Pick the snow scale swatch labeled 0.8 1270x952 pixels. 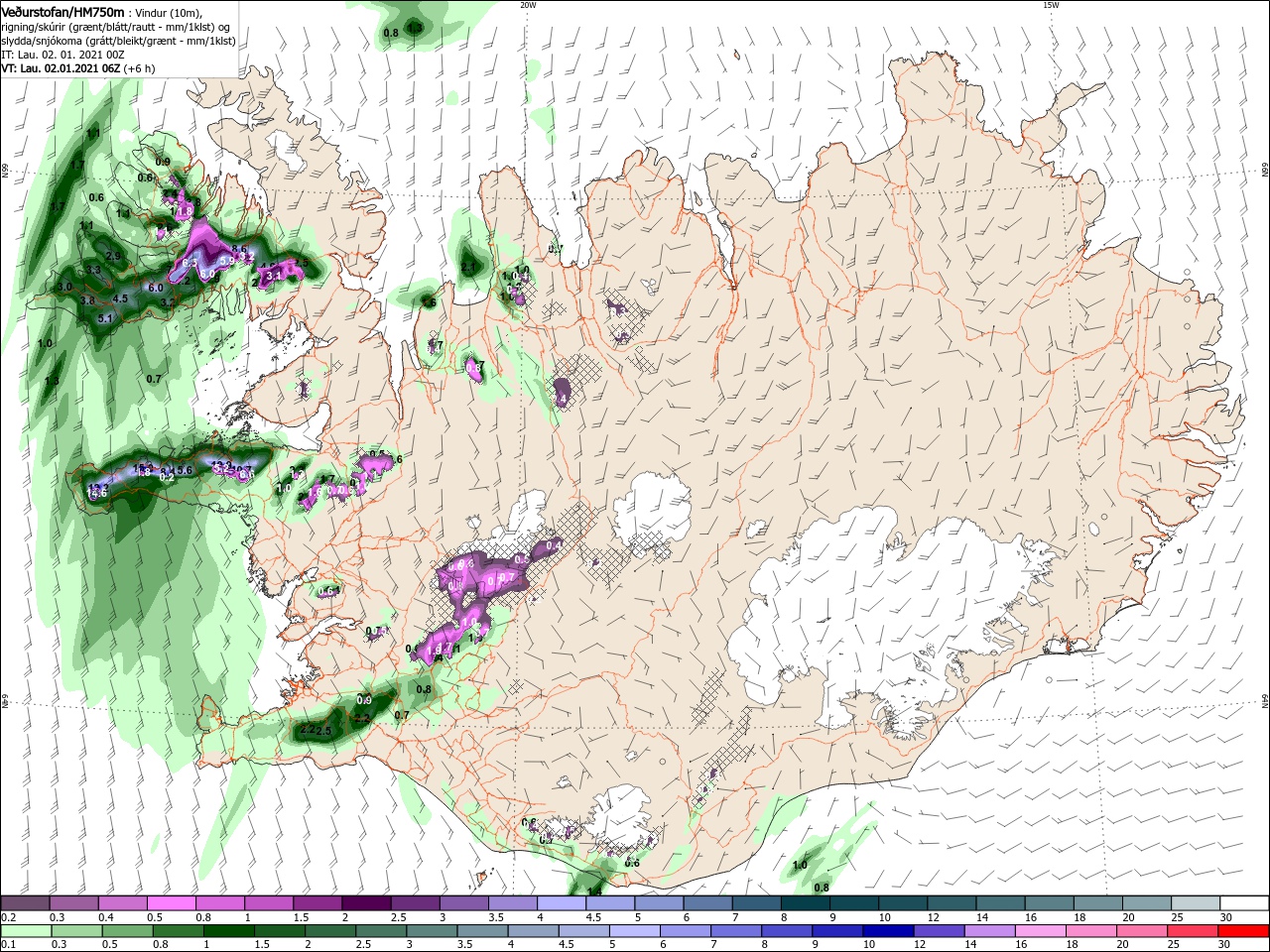(219, 903)
